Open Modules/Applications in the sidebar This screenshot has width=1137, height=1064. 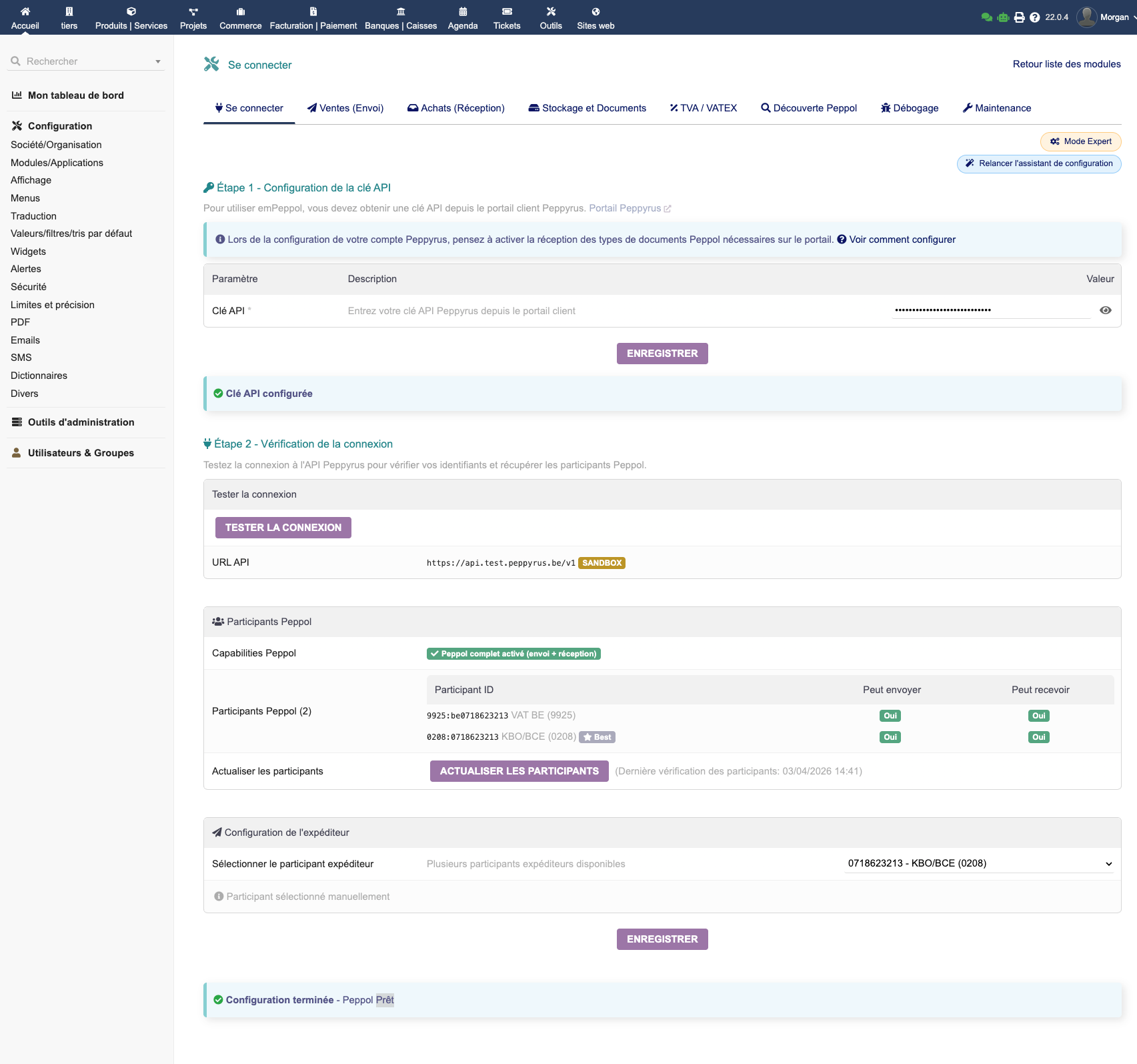[57, 163]
